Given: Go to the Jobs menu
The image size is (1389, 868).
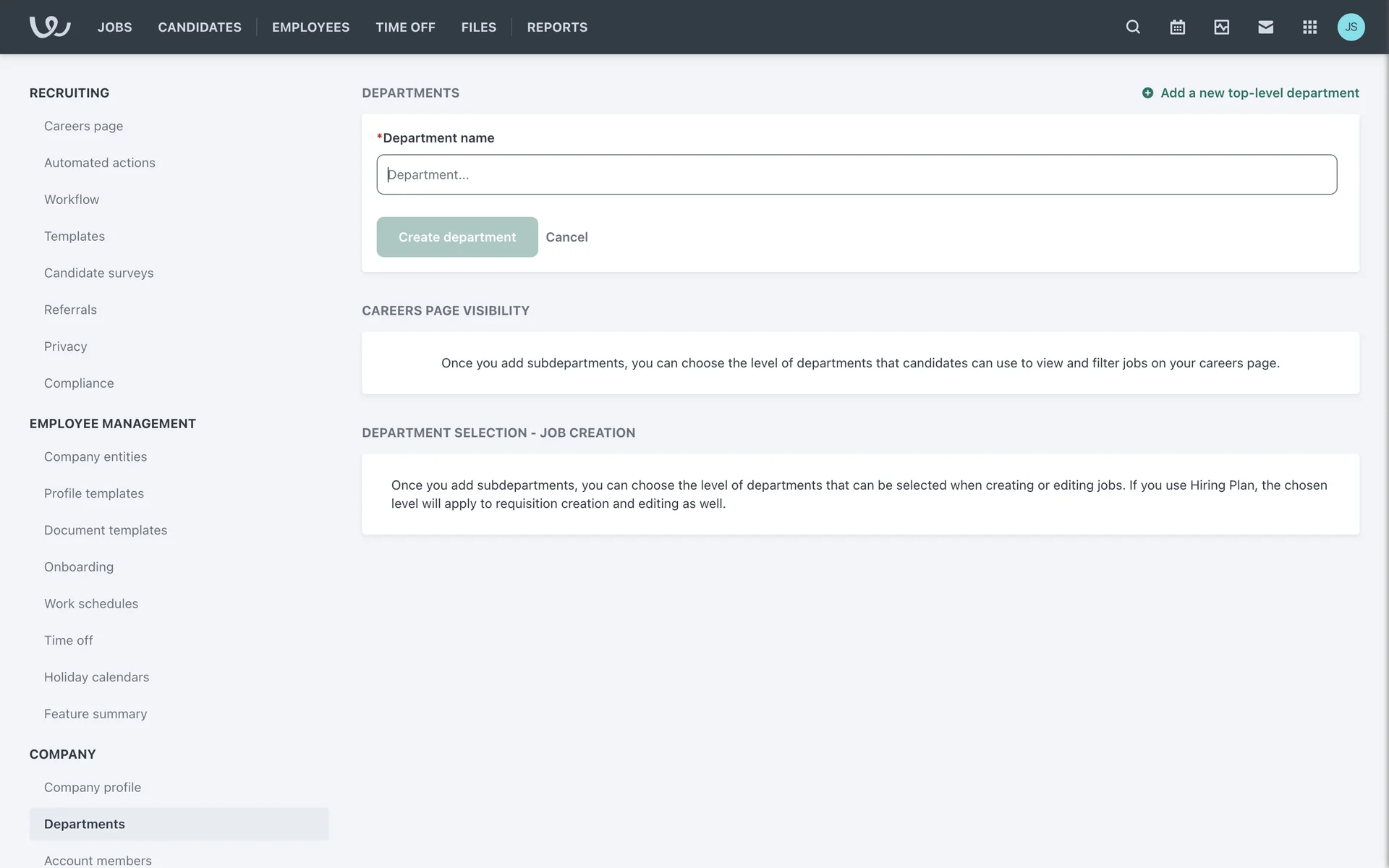Looking at the screenshot, I should pos(114,27).
